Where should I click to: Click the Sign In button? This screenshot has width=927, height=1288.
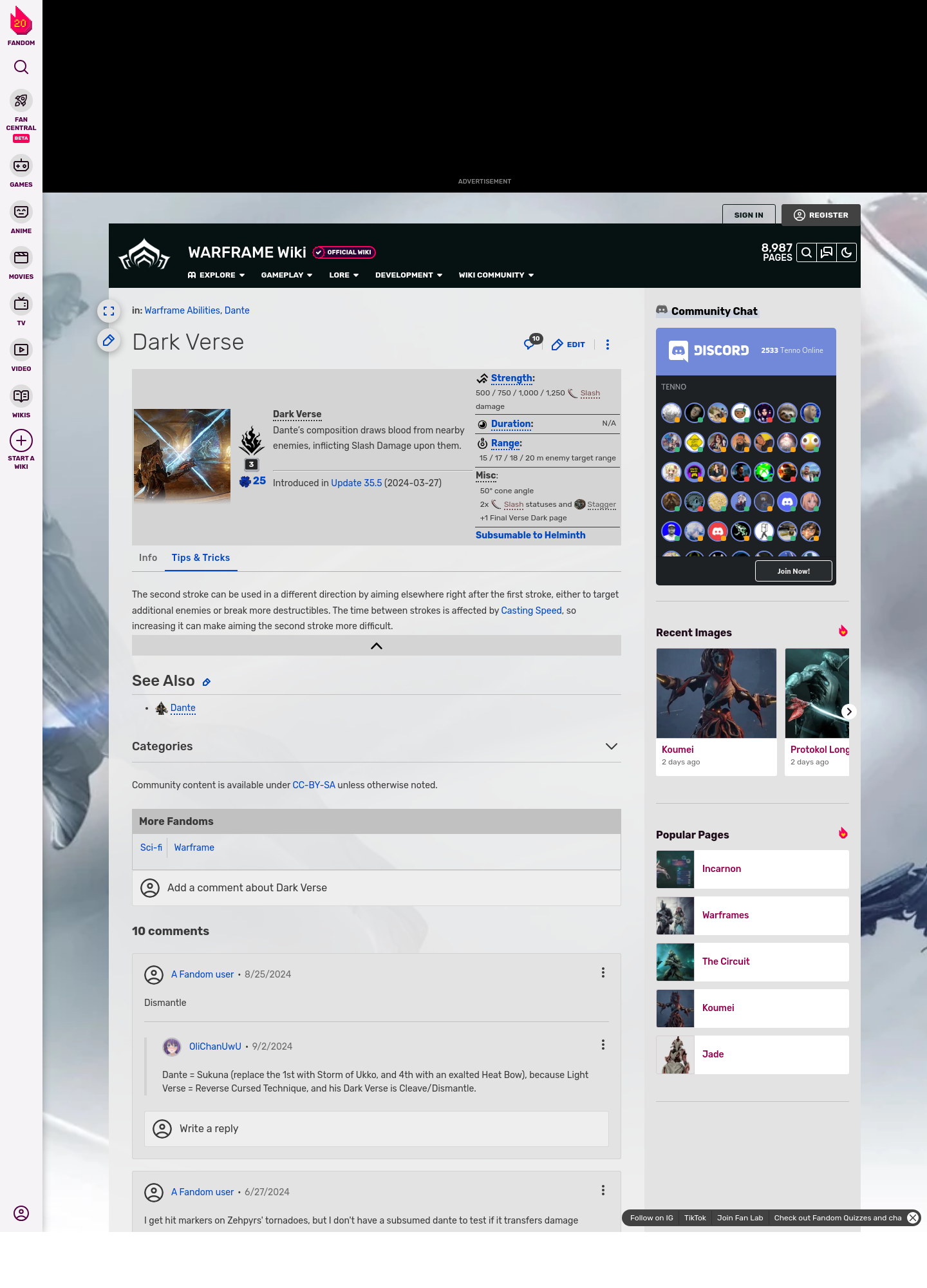749,215
